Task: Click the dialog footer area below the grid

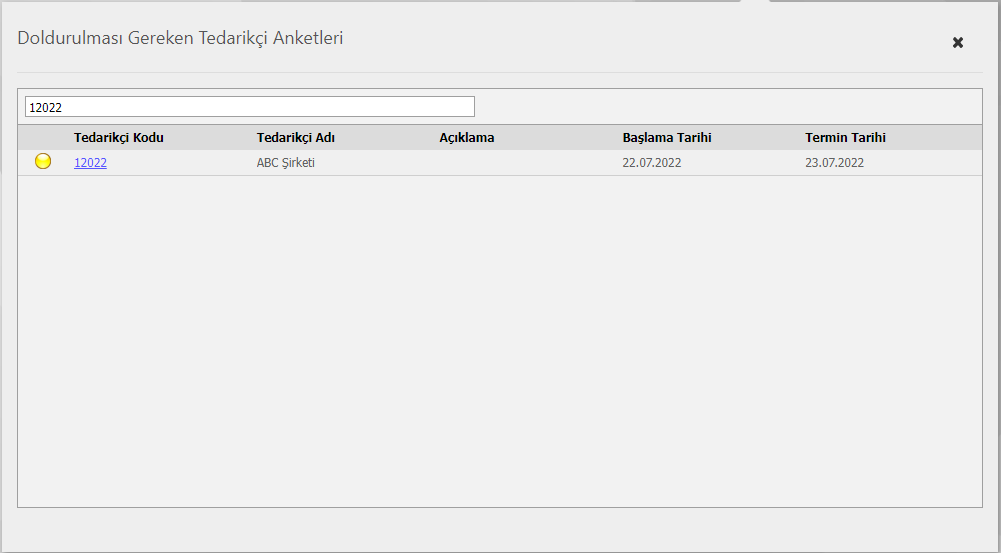Action: pyautogui.click(x=500, y=530)
